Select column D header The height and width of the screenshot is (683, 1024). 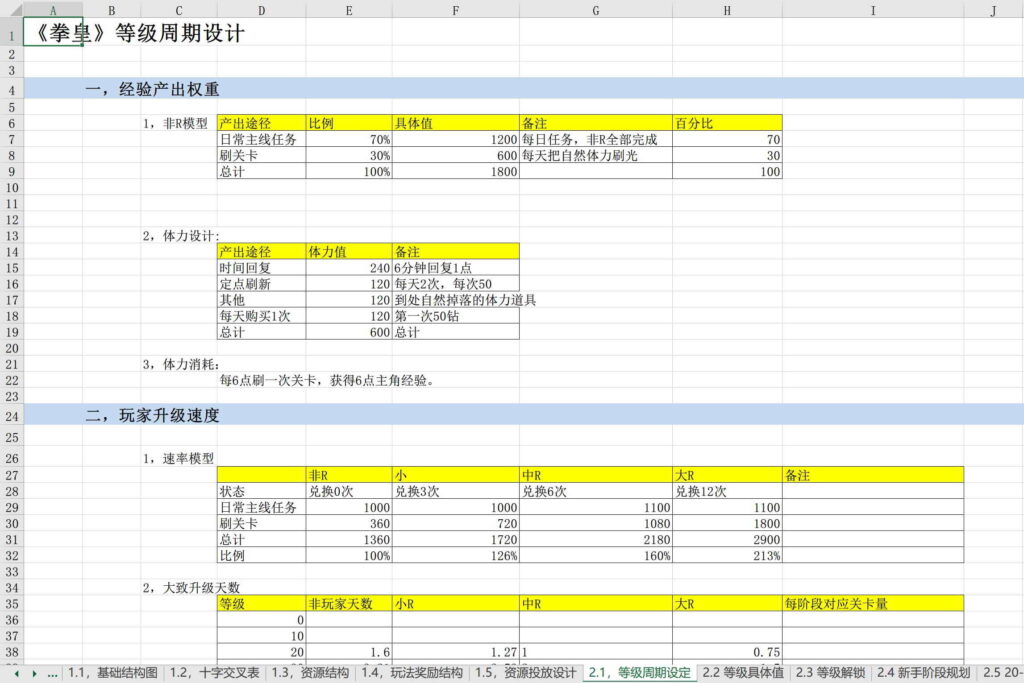[261, 10]
